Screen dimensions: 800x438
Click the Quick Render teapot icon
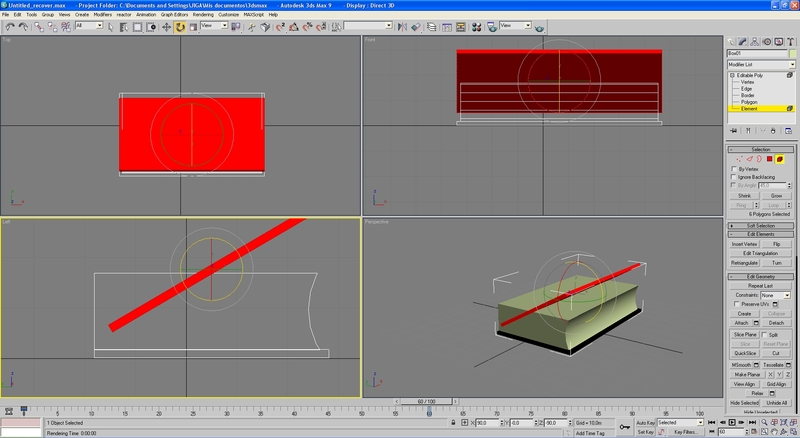pos(540,27)
